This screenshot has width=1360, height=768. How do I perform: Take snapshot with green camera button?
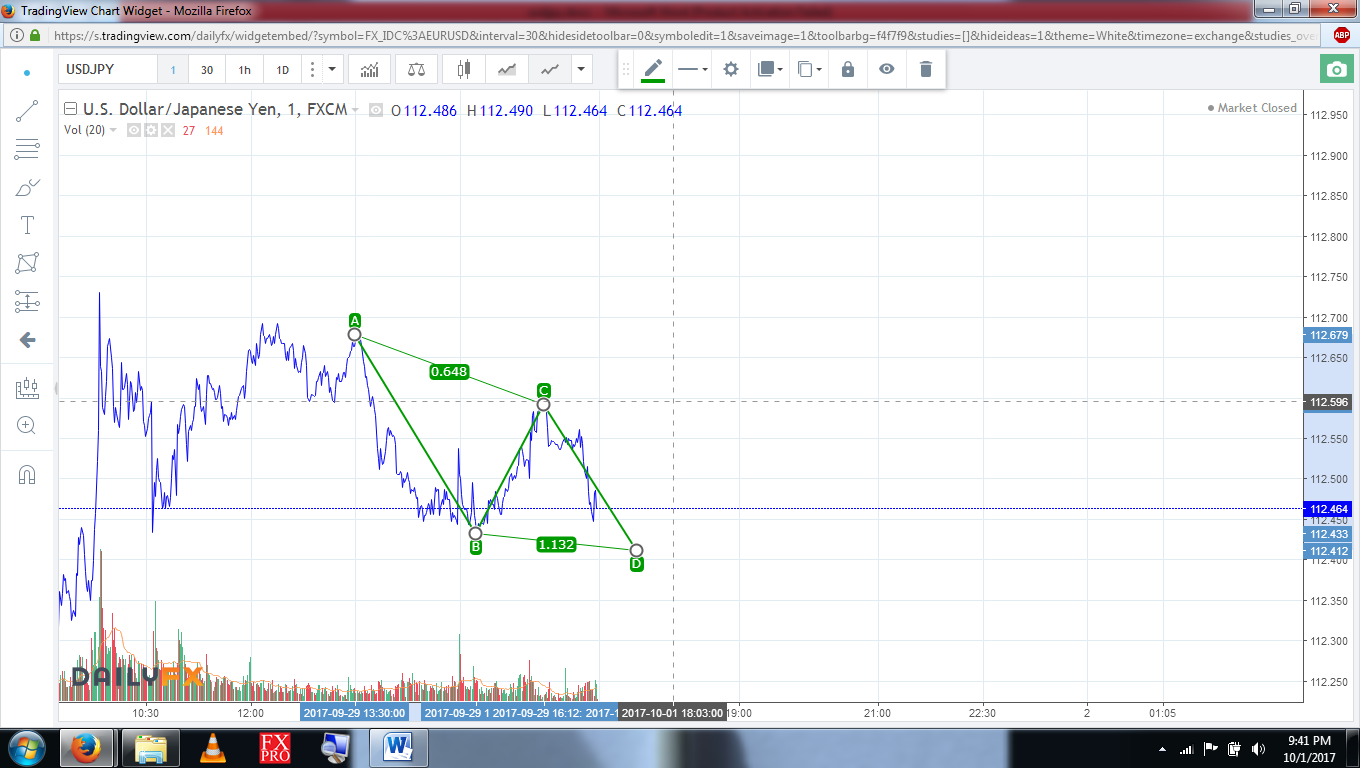click(1334, 70)
